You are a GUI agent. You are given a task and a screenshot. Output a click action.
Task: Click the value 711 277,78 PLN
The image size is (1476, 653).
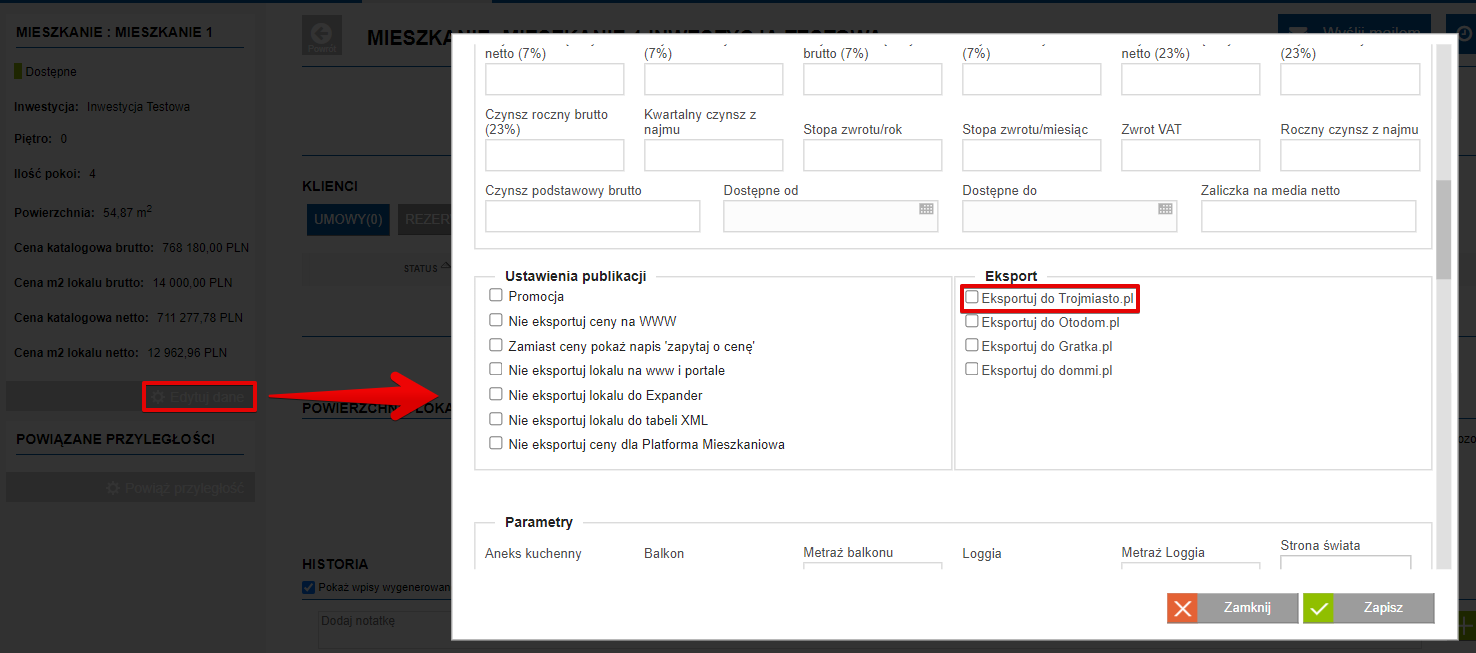(199, 318)
